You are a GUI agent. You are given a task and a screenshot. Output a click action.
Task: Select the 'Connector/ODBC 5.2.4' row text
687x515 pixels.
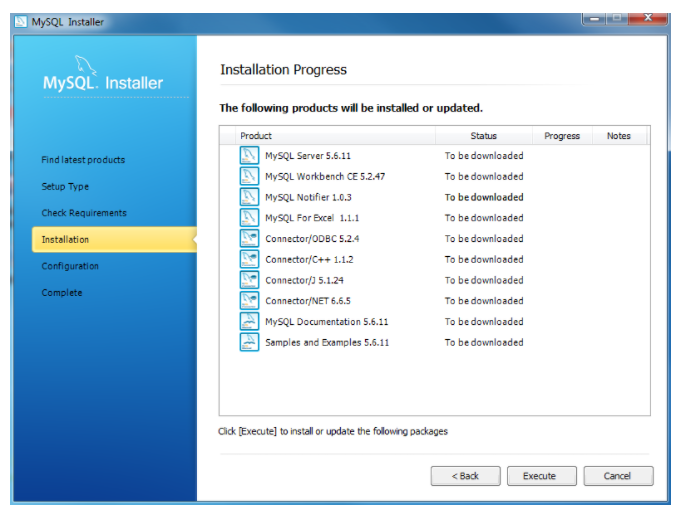(312, 239)
